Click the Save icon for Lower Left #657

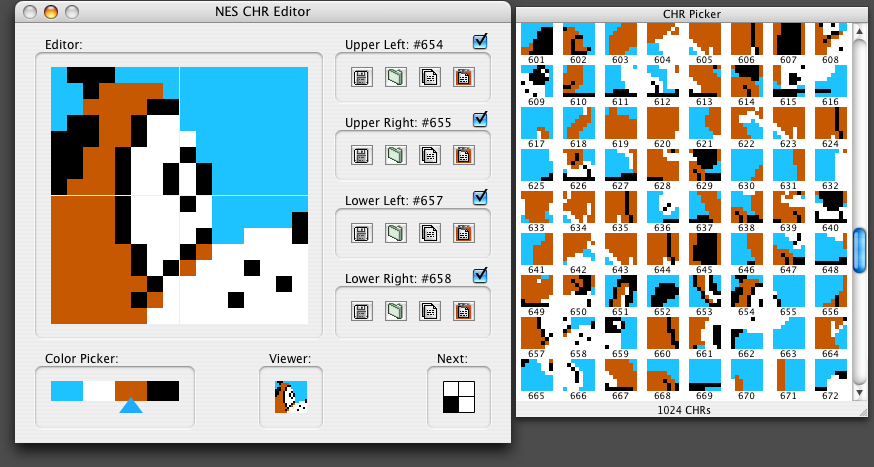(362, 234)
